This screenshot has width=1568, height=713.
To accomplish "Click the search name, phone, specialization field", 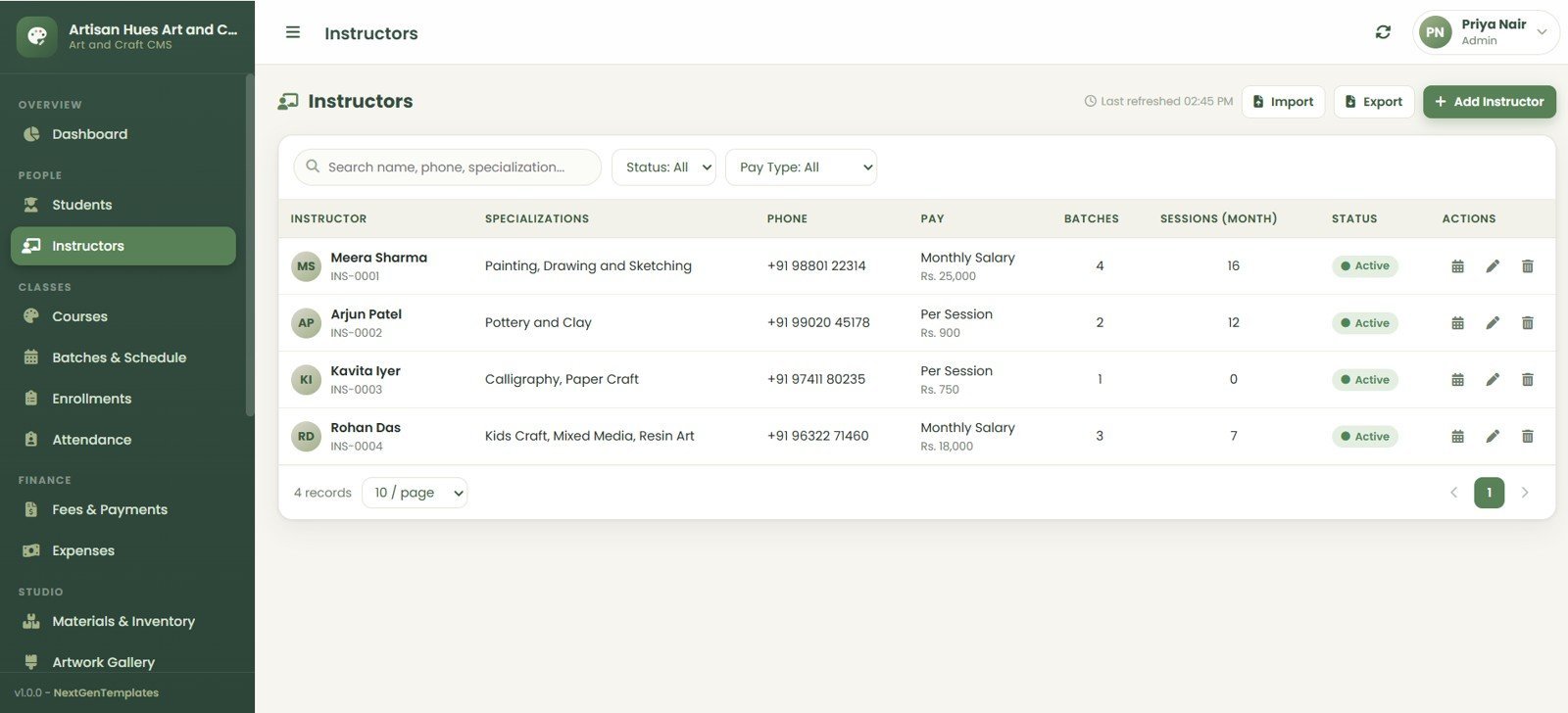I will tap(447, 167).
